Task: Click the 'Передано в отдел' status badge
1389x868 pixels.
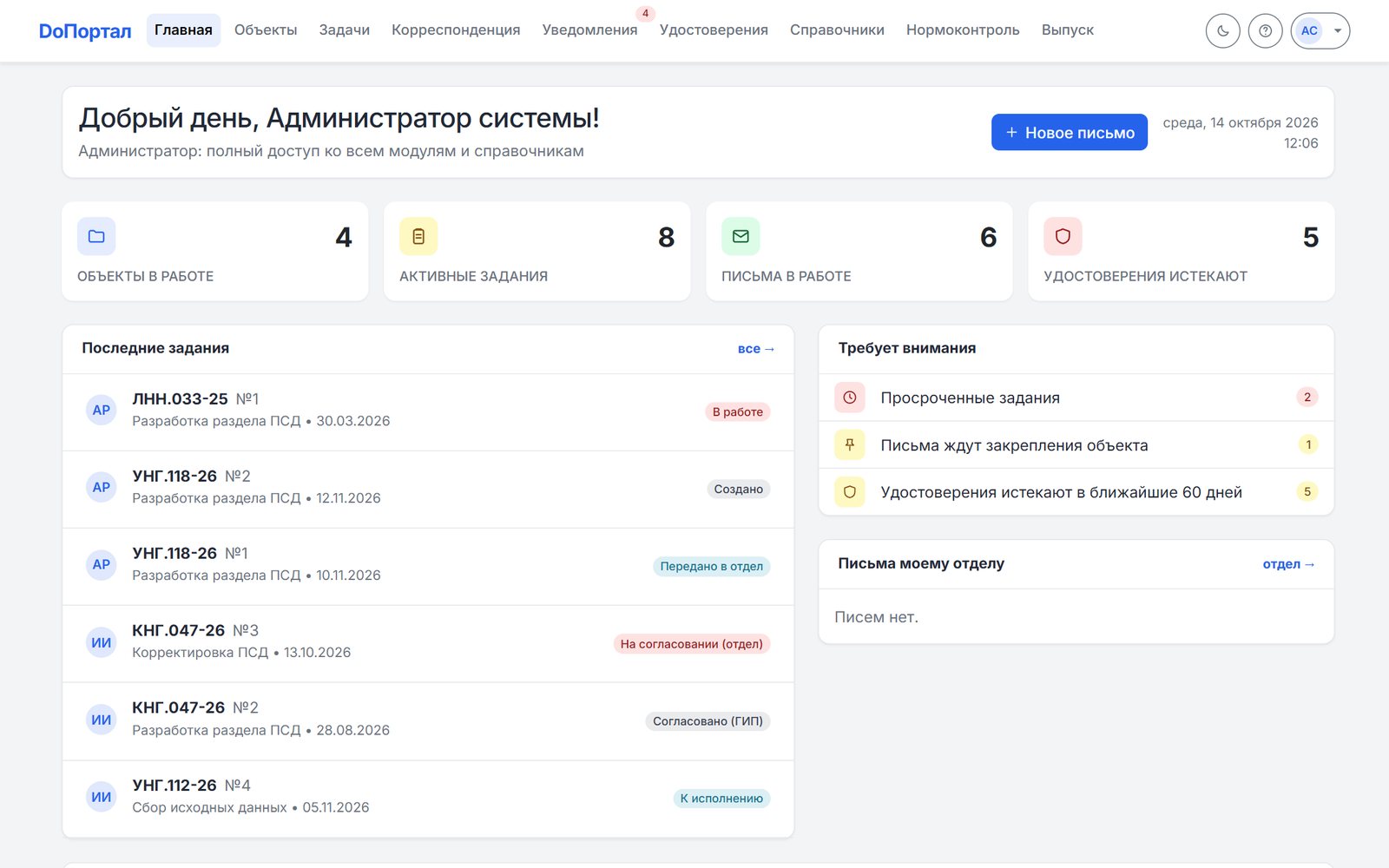Action: coord(711,566)
